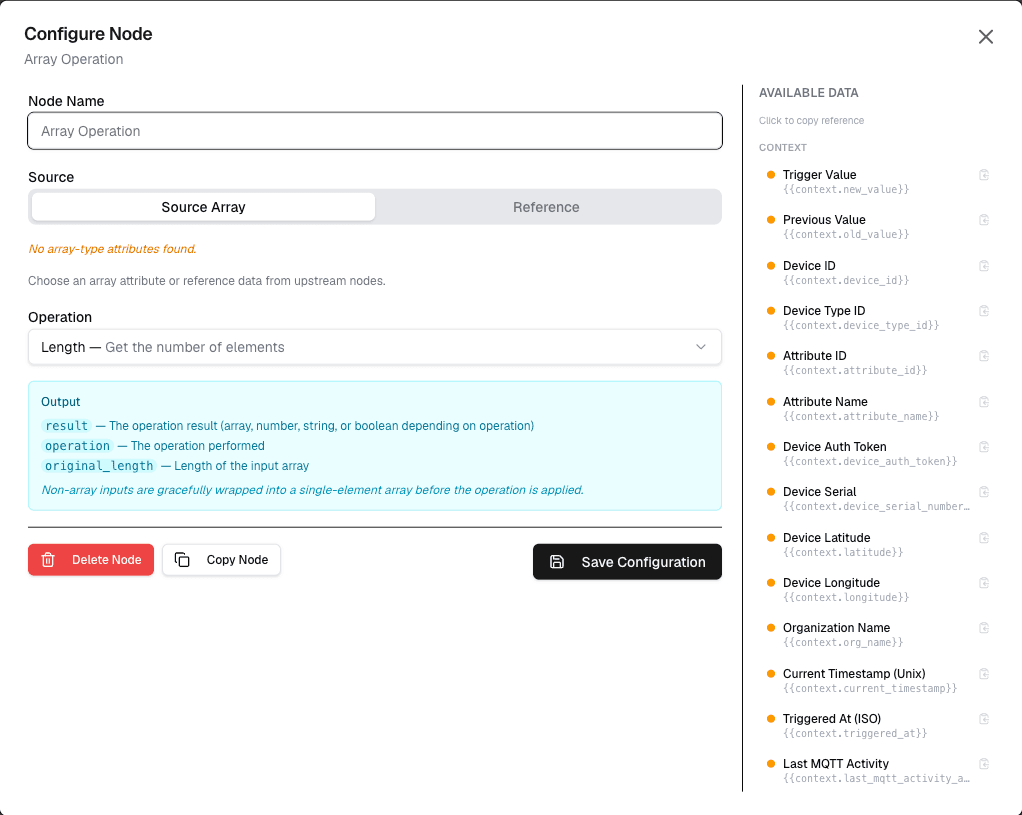Copy the Device Longitude reference icon
Screen dimensions: 1022x815
(984, 582)
